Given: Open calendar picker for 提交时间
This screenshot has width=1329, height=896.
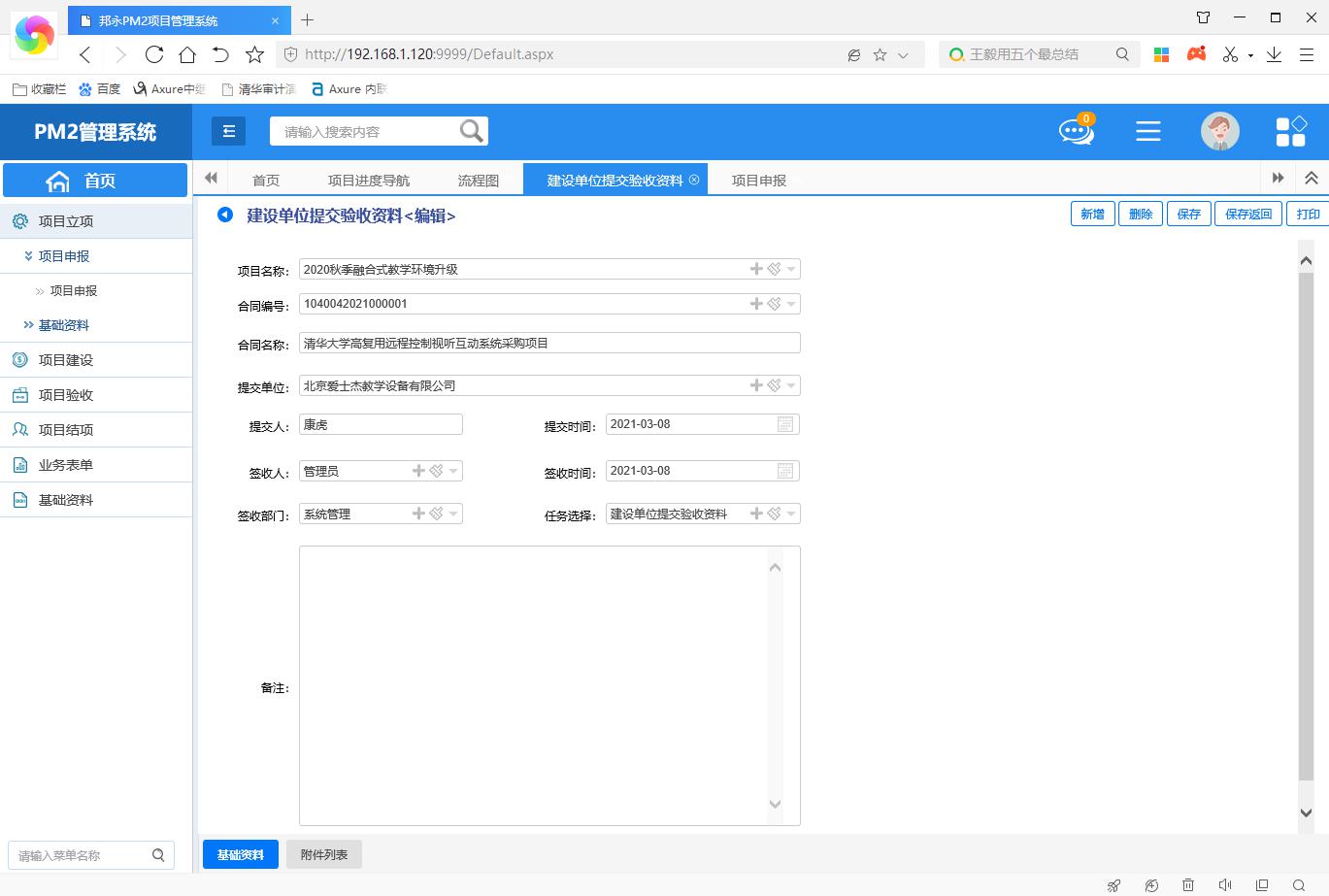Looking at the screenshot, I should [x=785, y=424].
